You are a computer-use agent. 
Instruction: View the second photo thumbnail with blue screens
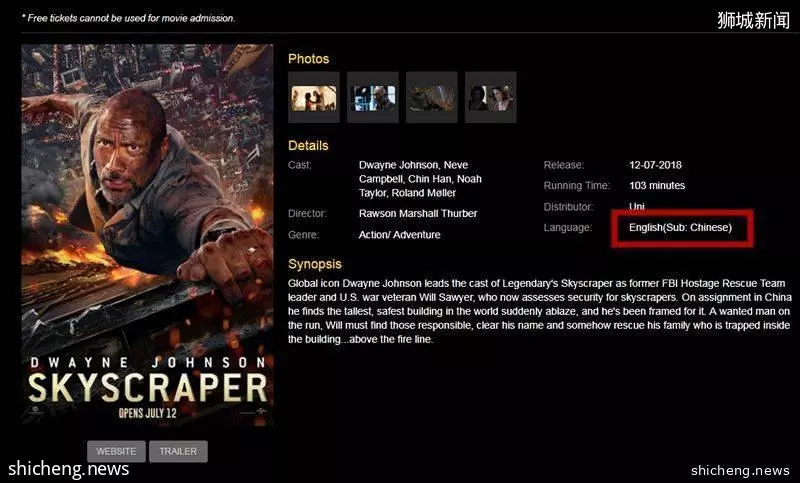pos(373,97)
